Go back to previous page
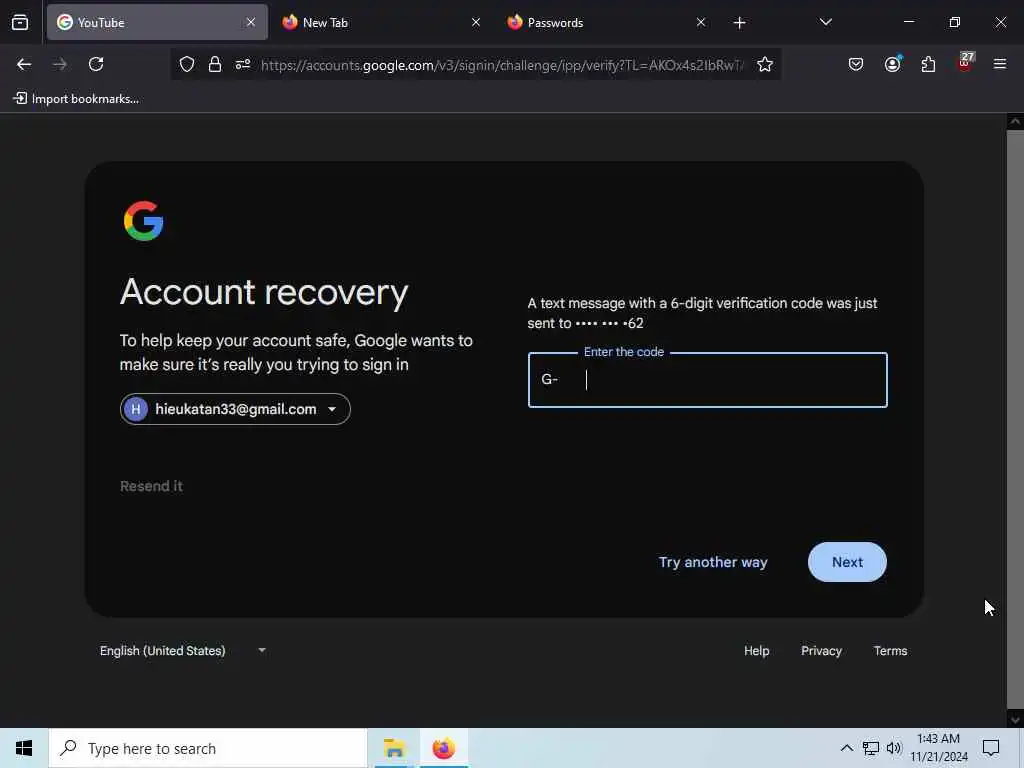Image resolution: width=1024 pixels, height=768 pixels. (x=24, y=64)
